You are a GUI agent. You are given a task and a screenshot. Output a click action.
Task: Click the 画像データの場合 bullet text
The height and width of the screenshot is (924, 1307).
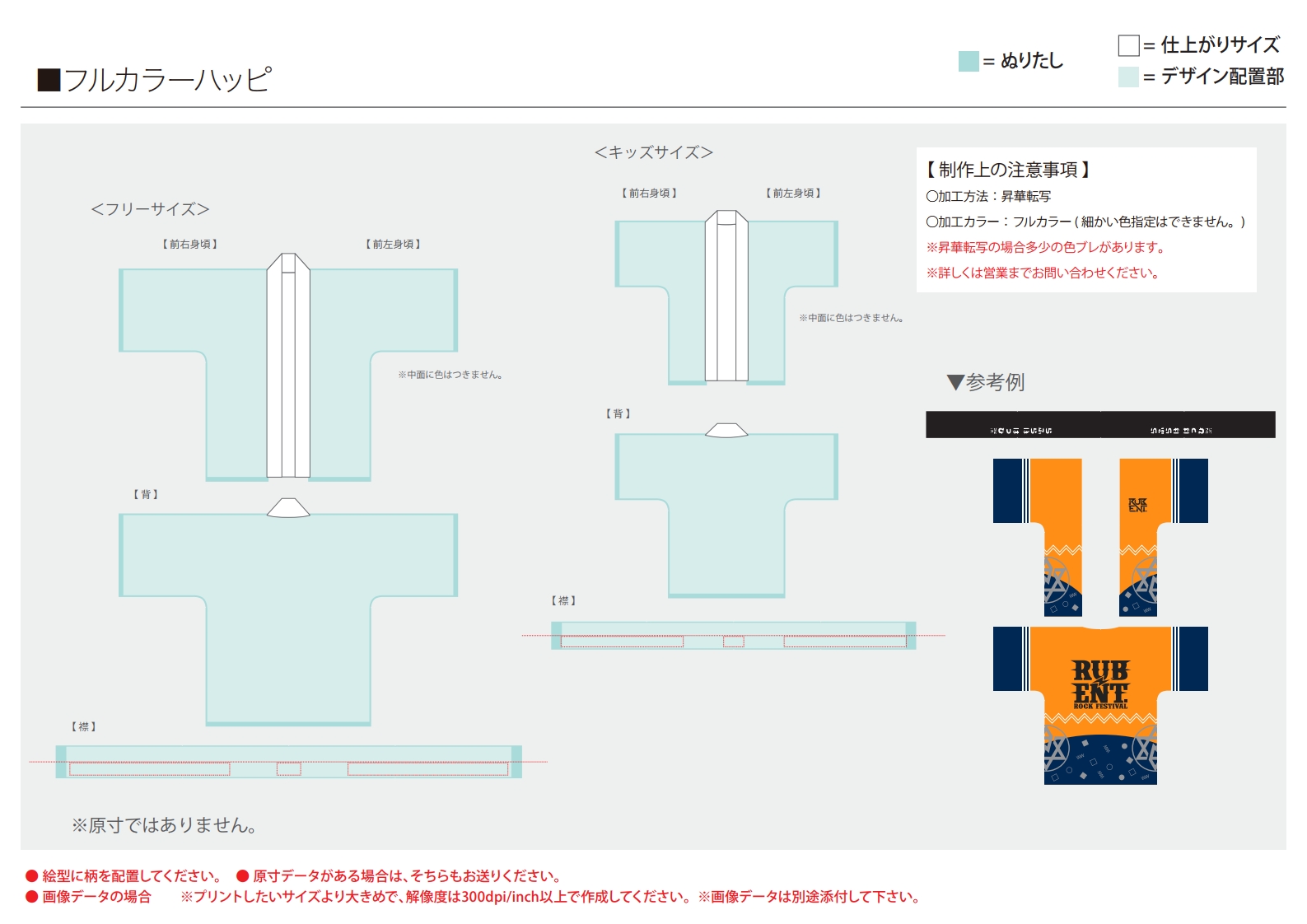(89, 897)
